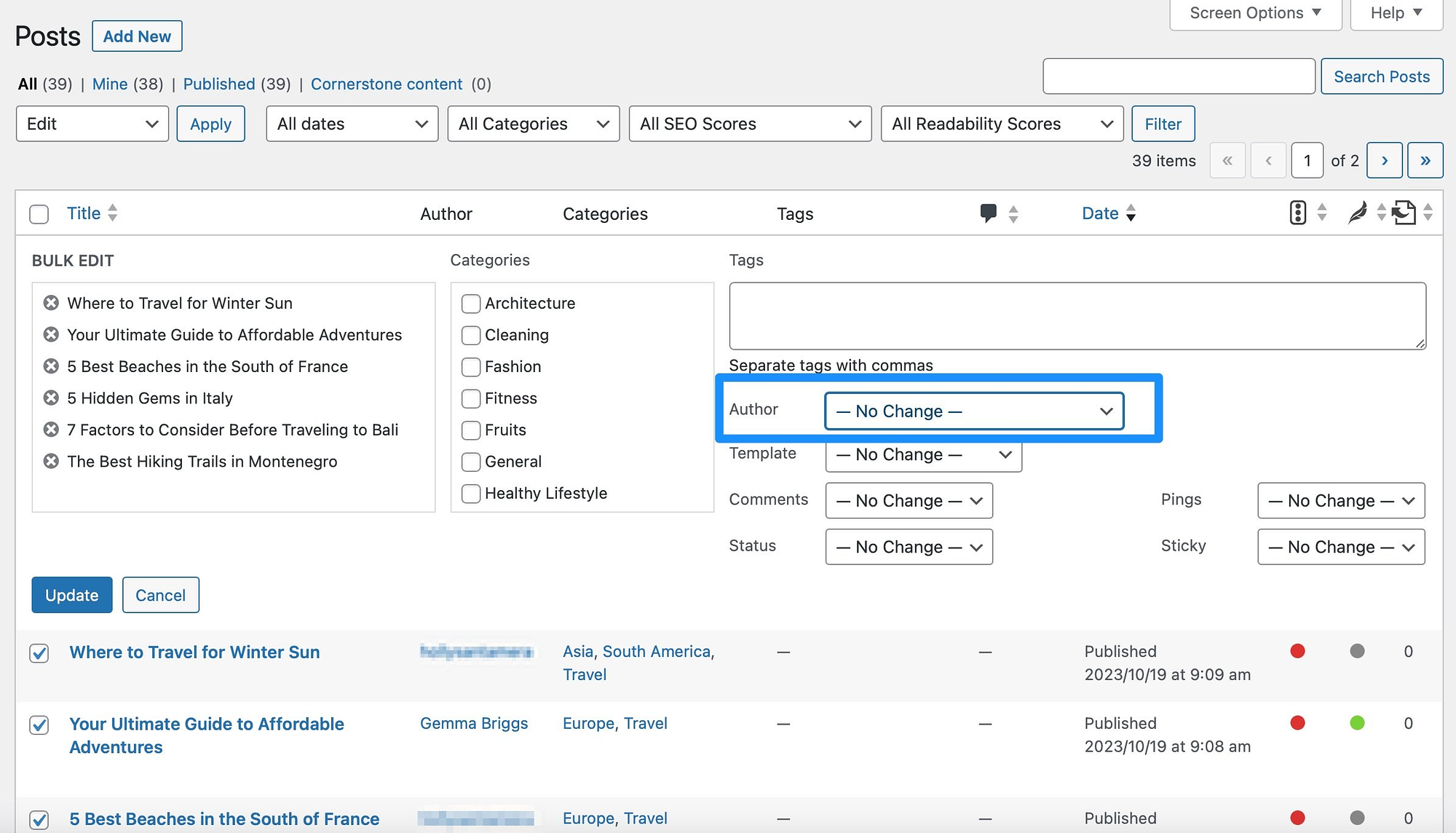Click the Update button to save bulk edits

point(71,594)
